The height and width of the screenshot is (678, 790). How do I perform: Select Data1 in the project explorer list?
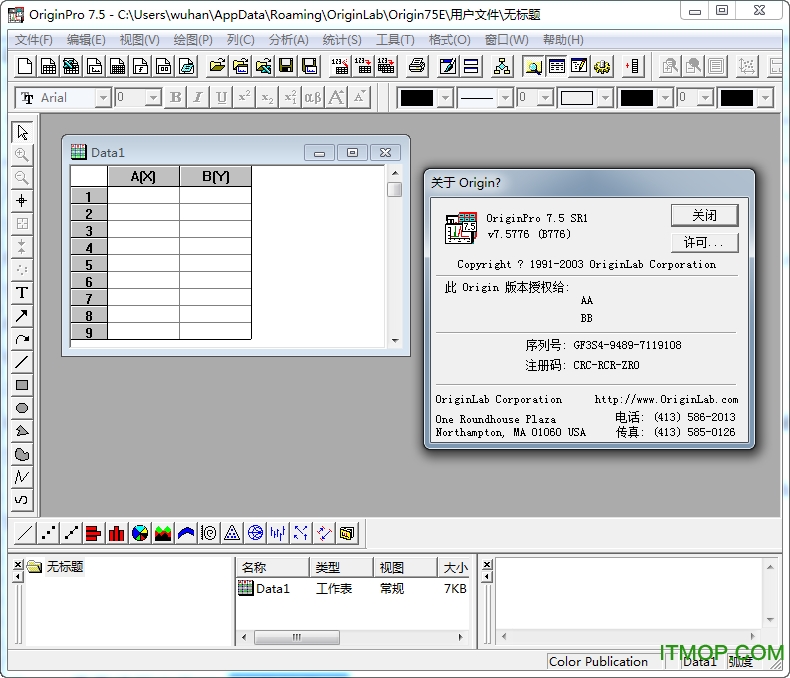[264, 588]
